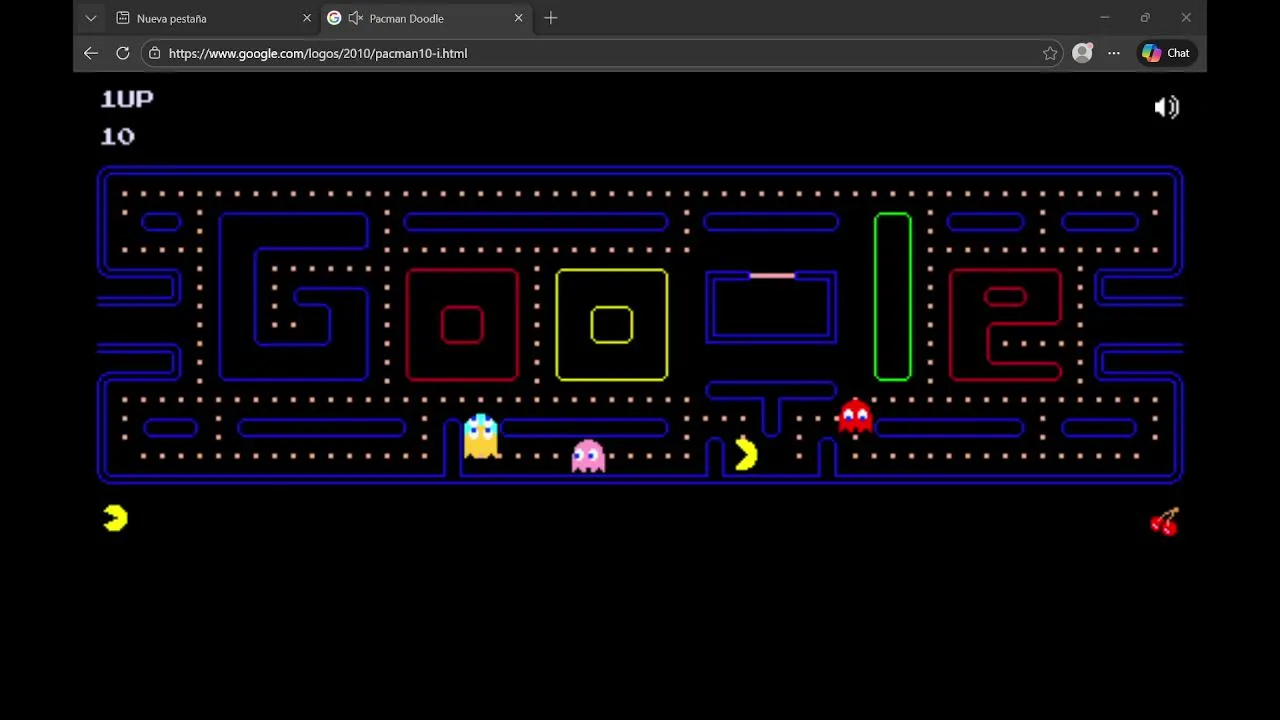Click the red ghost Blinky
This screenshot has height=720, width=1280.
point(855,415)
